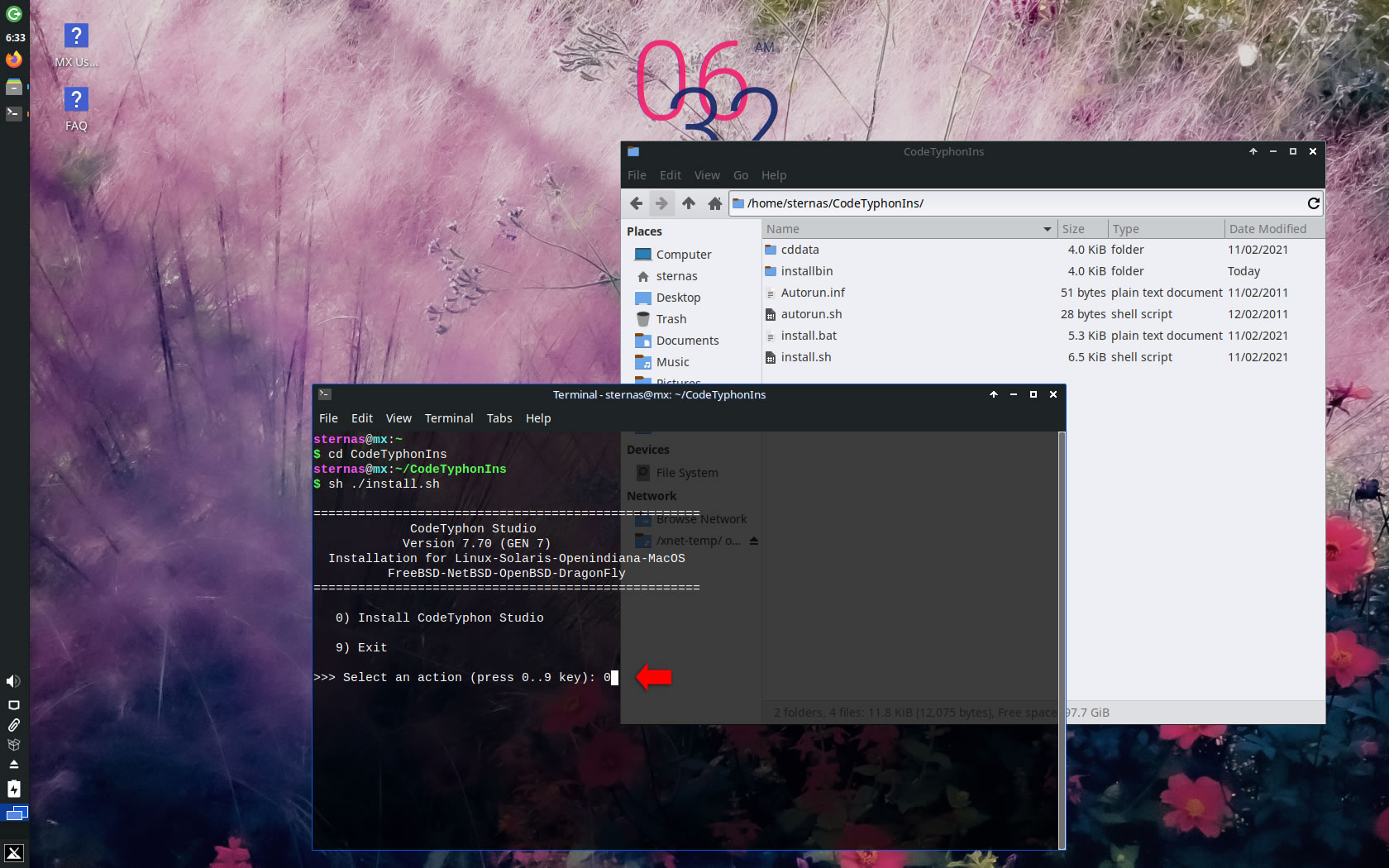The width and height of the screenshot is (1389, 868).
Task: Open the Terminal window Edit menu
Action: click(x=361, y=418)
